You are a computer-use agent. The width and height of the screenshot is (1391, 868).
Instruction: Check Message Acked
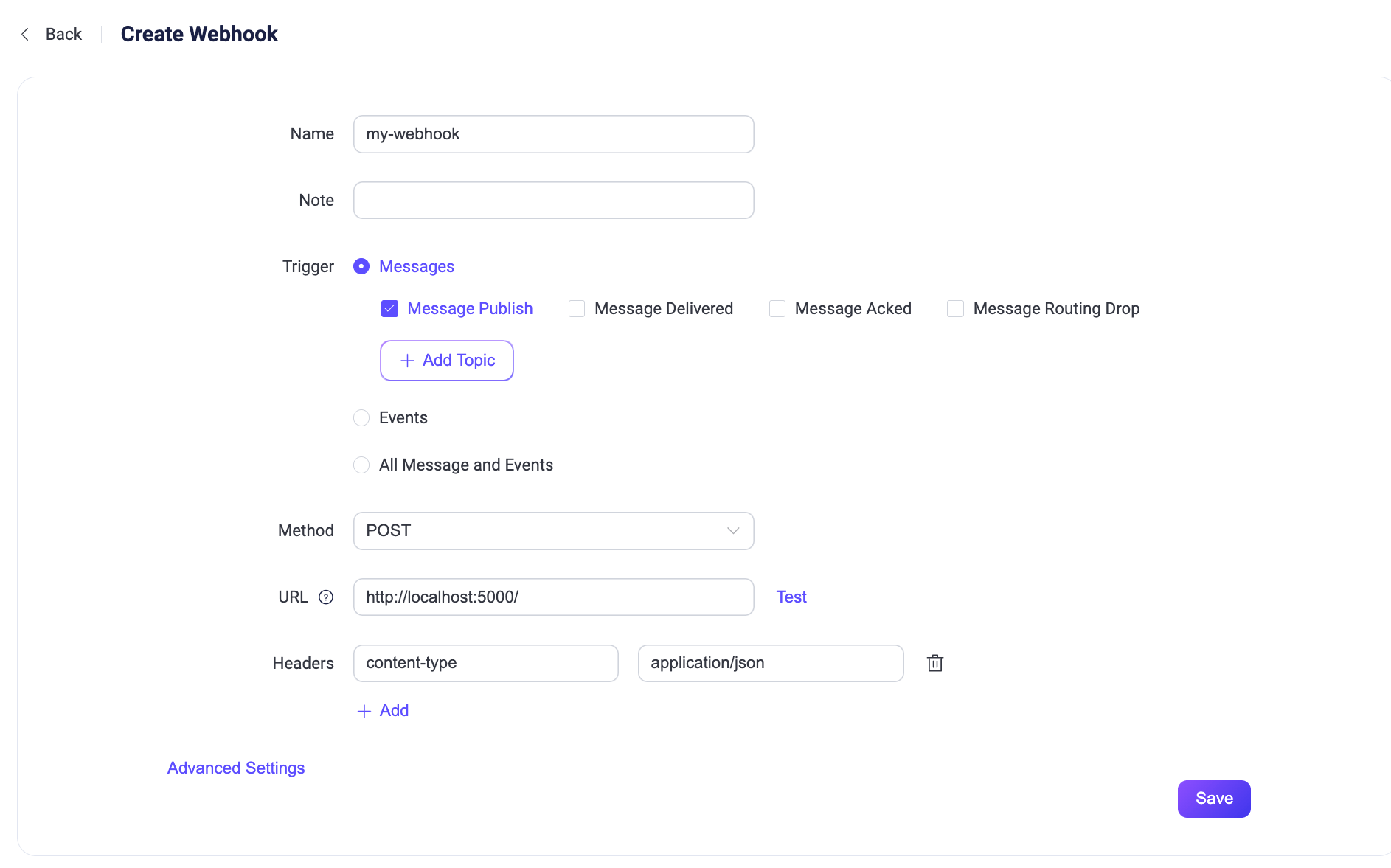pyautogui.click(x=777, y=308)
